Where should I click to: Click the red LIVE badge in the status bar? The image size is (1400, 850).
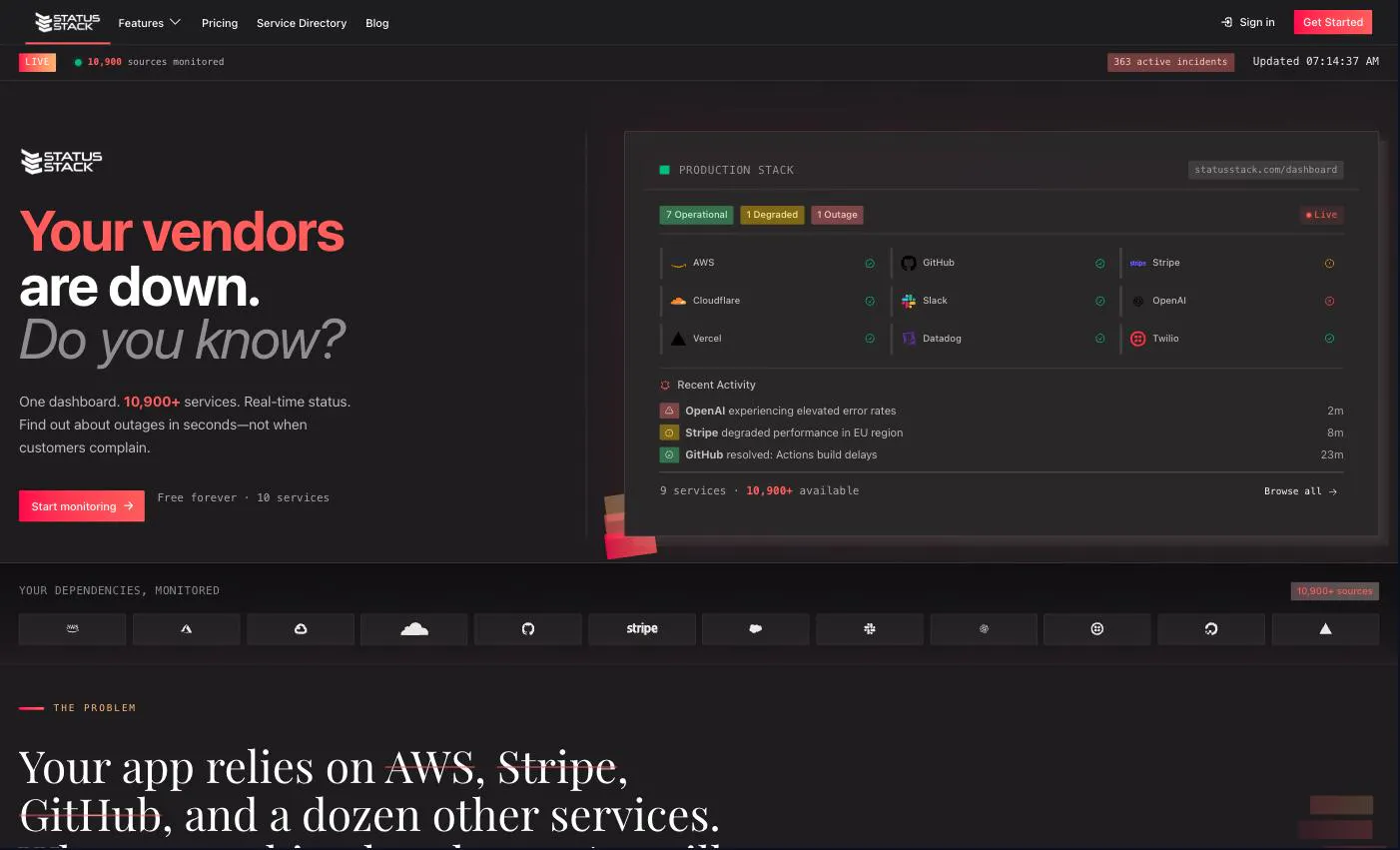37,62
